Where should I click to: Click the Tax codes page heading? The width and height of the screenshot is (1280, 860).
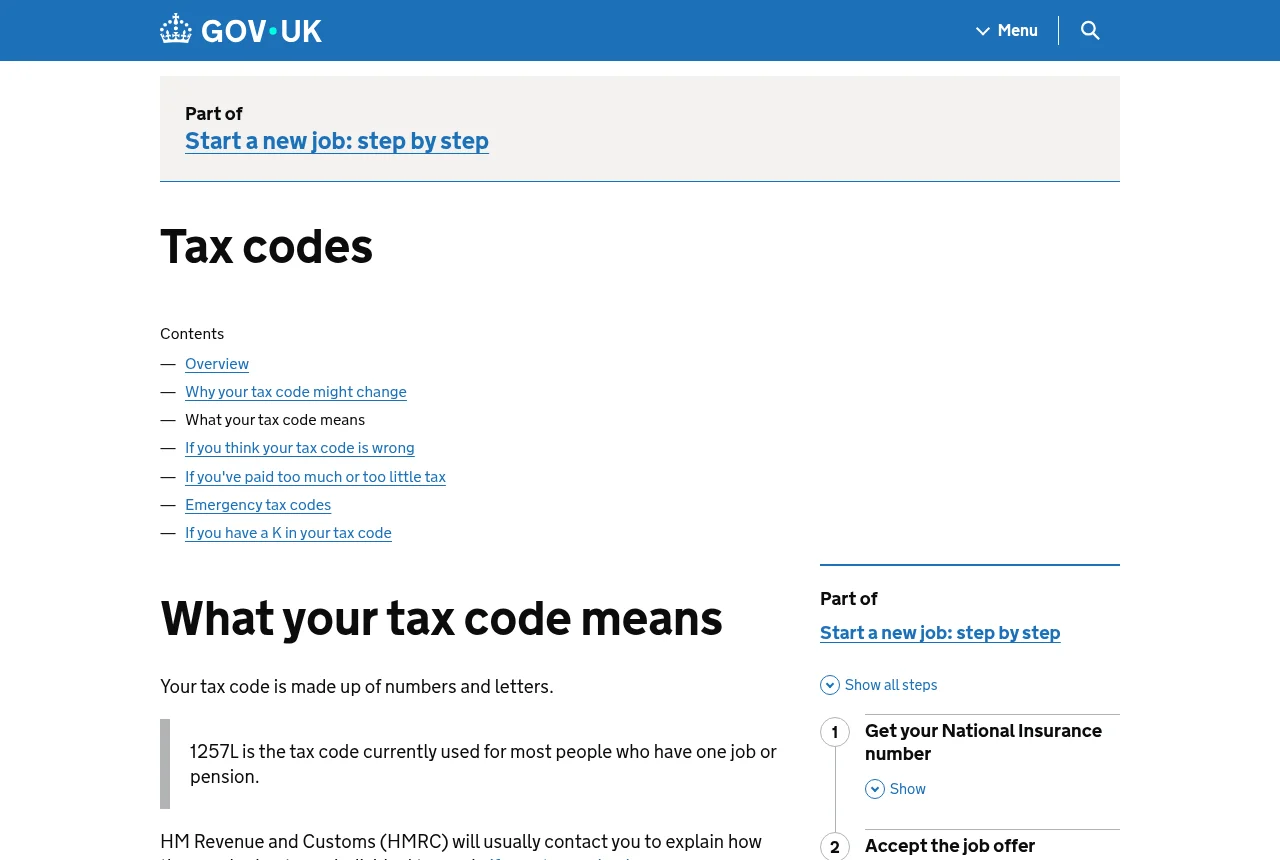[266, 246]
